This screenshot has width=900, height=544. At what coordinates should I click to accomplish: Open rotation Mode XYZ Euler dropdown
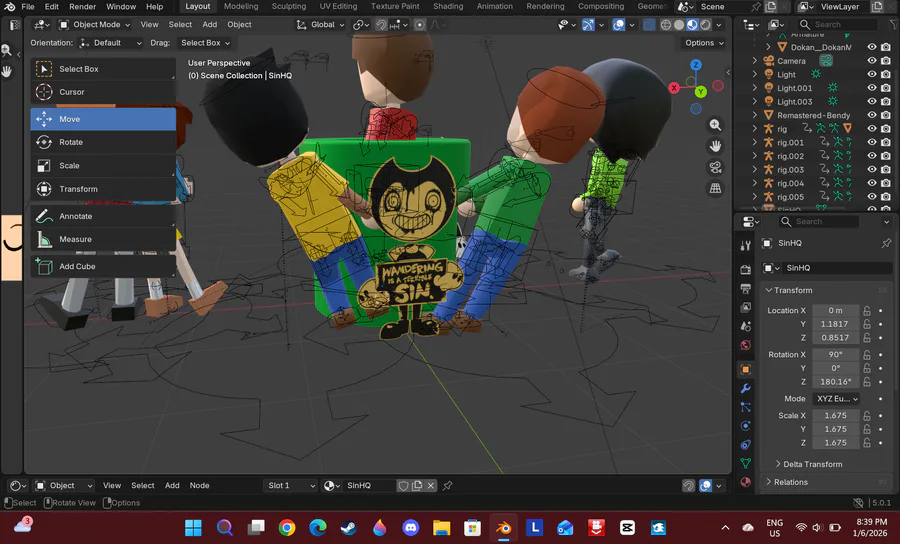(x=836, y=399)
